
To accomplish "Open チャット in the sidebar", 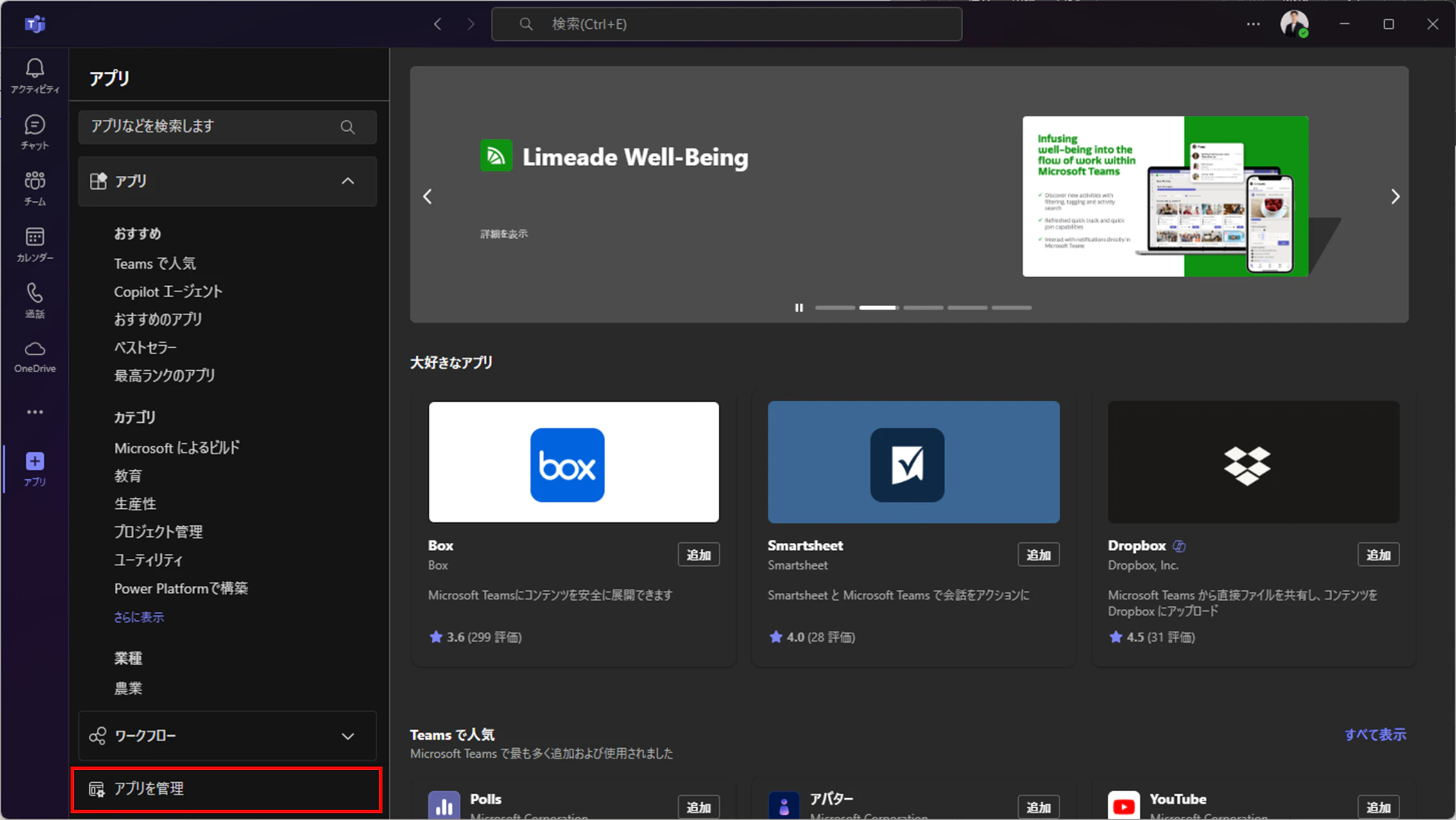I will tap(35, 132).
